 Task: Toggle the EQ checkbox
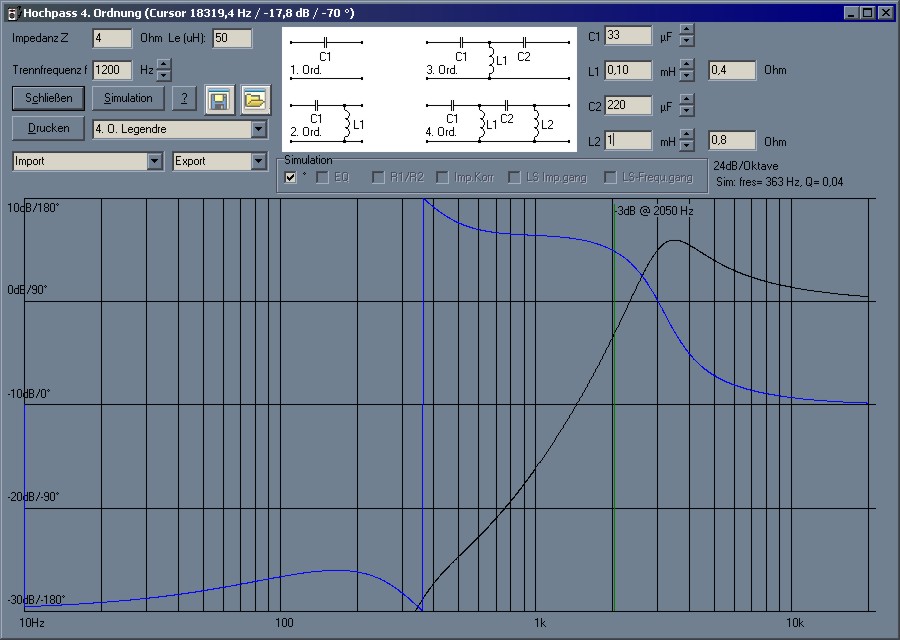tap(322, 177)
